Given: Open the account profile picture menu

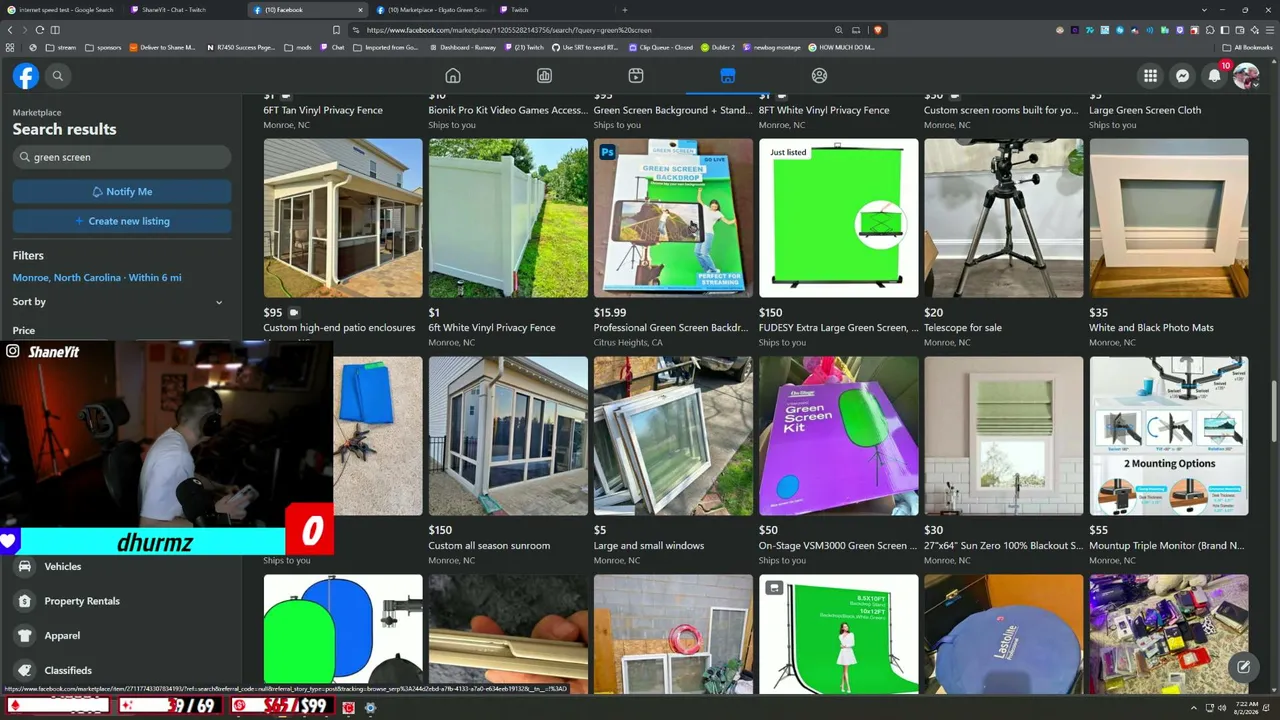Looking at the screenshot, I should pyautogui.click(x=1246, y=76).
